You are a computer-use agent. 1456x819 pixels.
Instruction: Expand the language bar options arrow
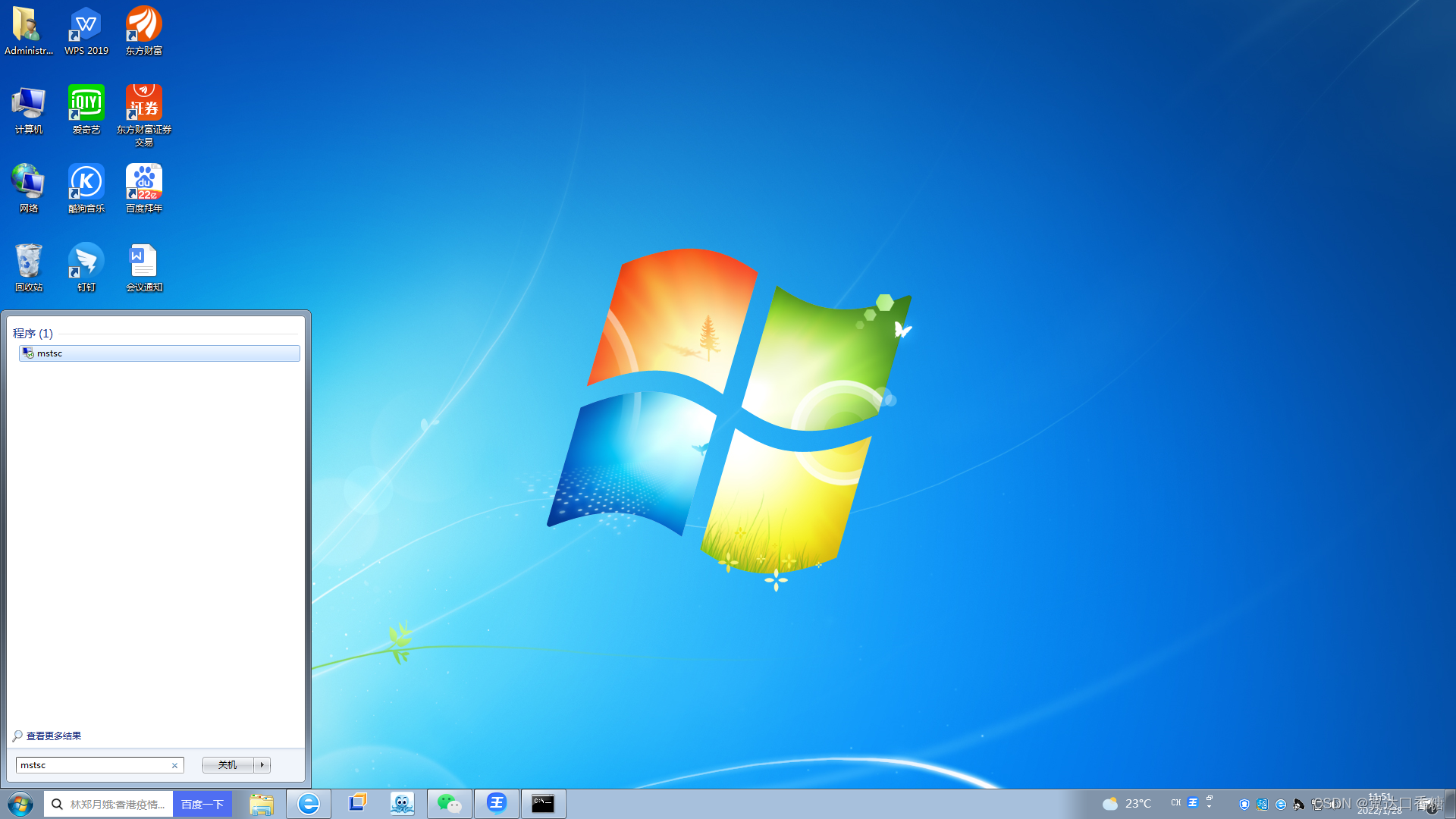point(1210,807)
